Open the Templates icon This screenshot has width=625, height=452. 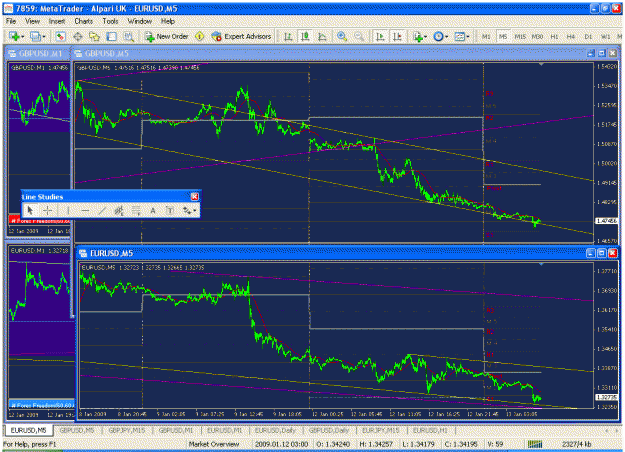tap(460, 37)
